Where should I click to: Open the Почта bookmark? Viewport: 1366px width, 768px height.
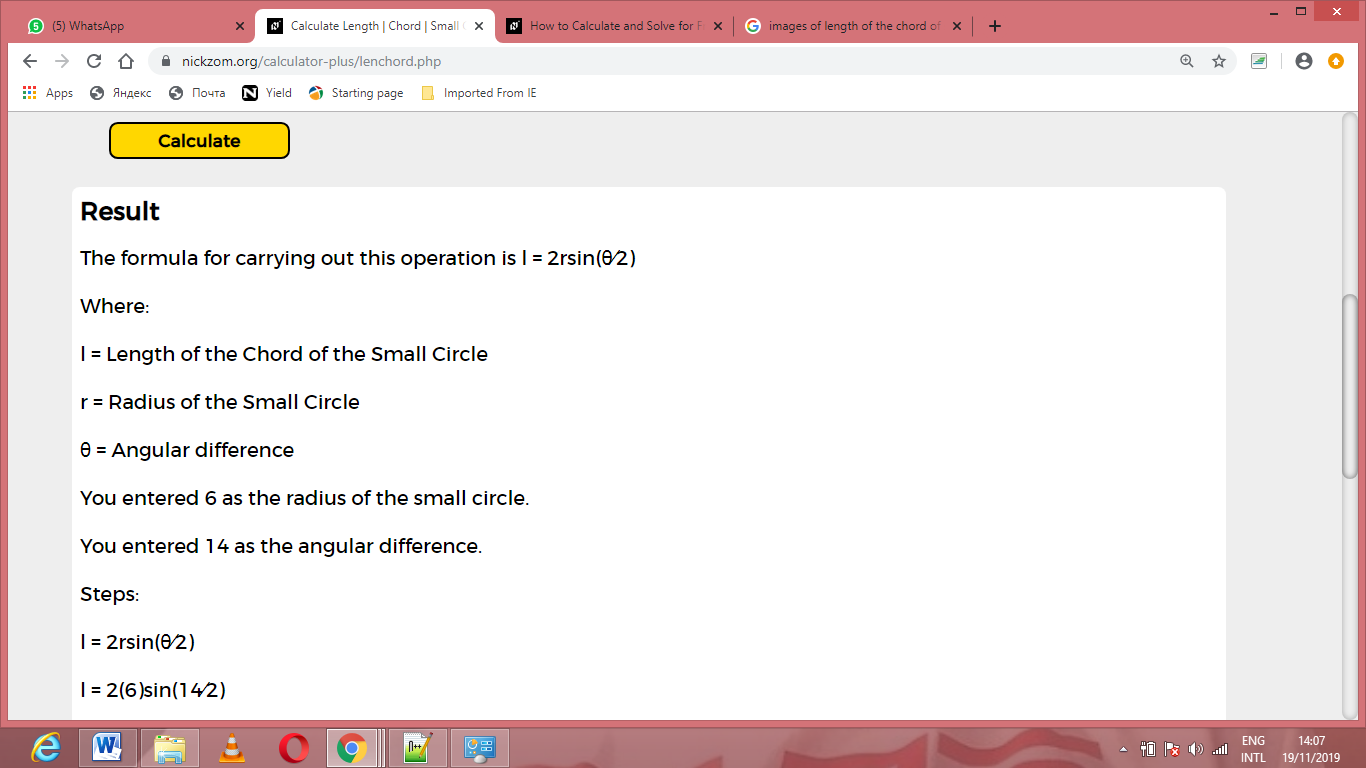click(198, 93)
